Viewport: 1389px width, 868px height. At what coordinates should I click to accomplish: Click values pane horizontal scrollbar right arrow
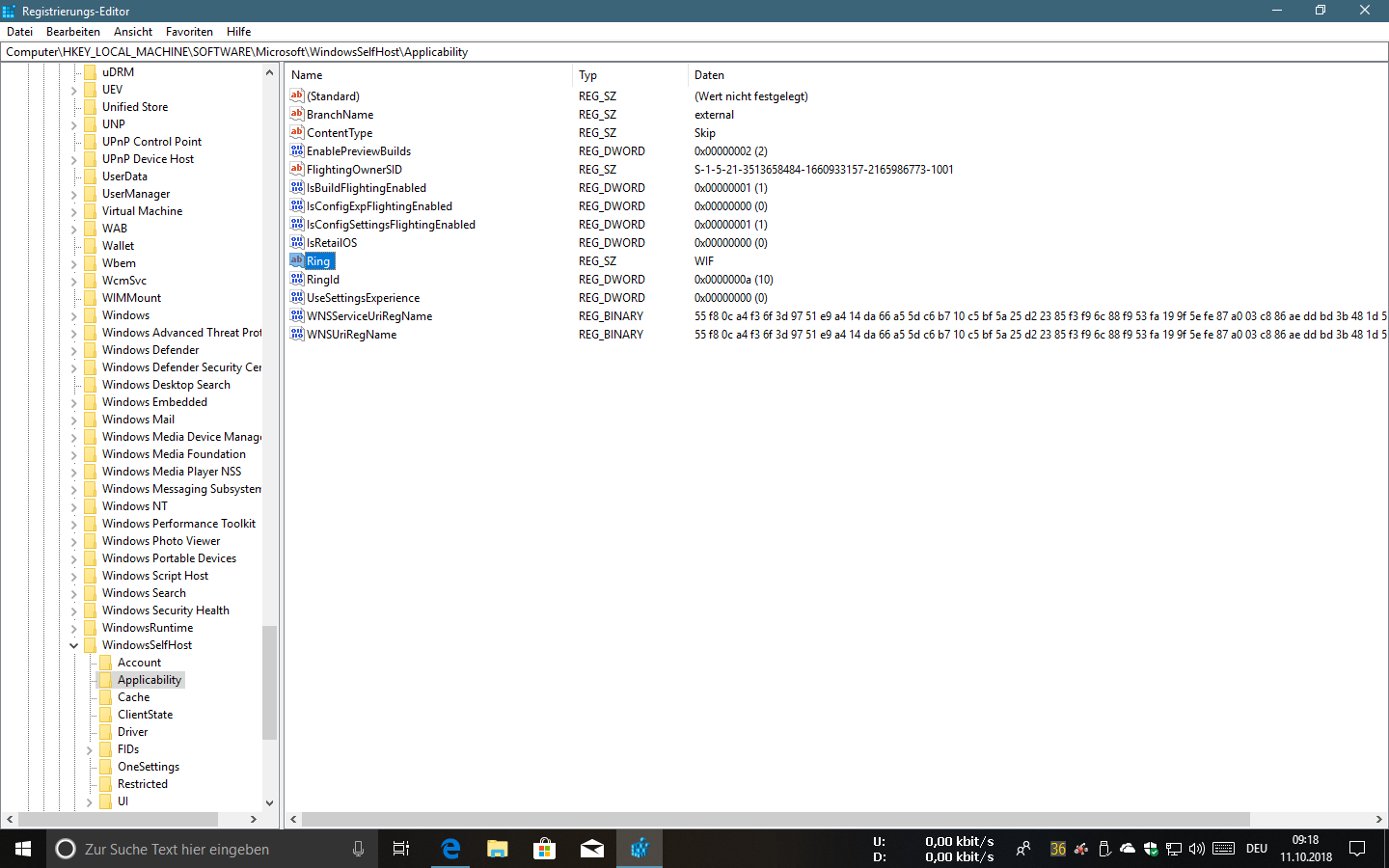(1378, 819)
